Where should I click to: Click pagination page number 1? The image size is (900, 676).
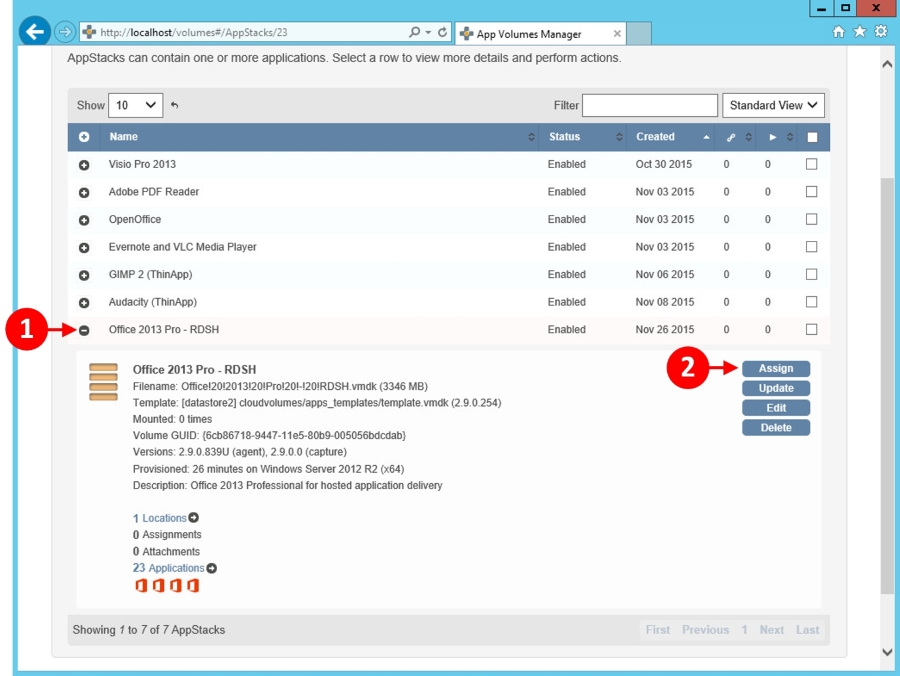click(x=744, y=630)
